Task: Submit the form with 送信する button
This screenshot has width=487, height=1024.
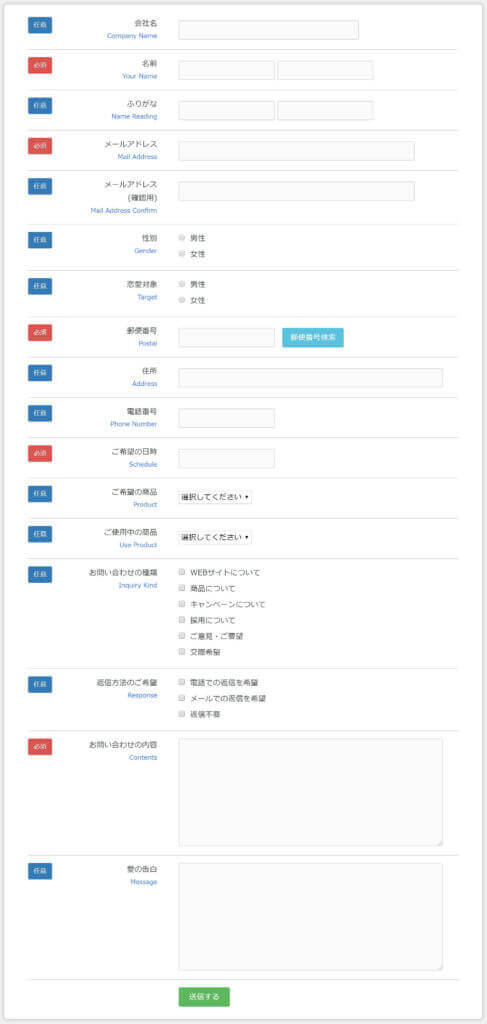Action: 204,997
